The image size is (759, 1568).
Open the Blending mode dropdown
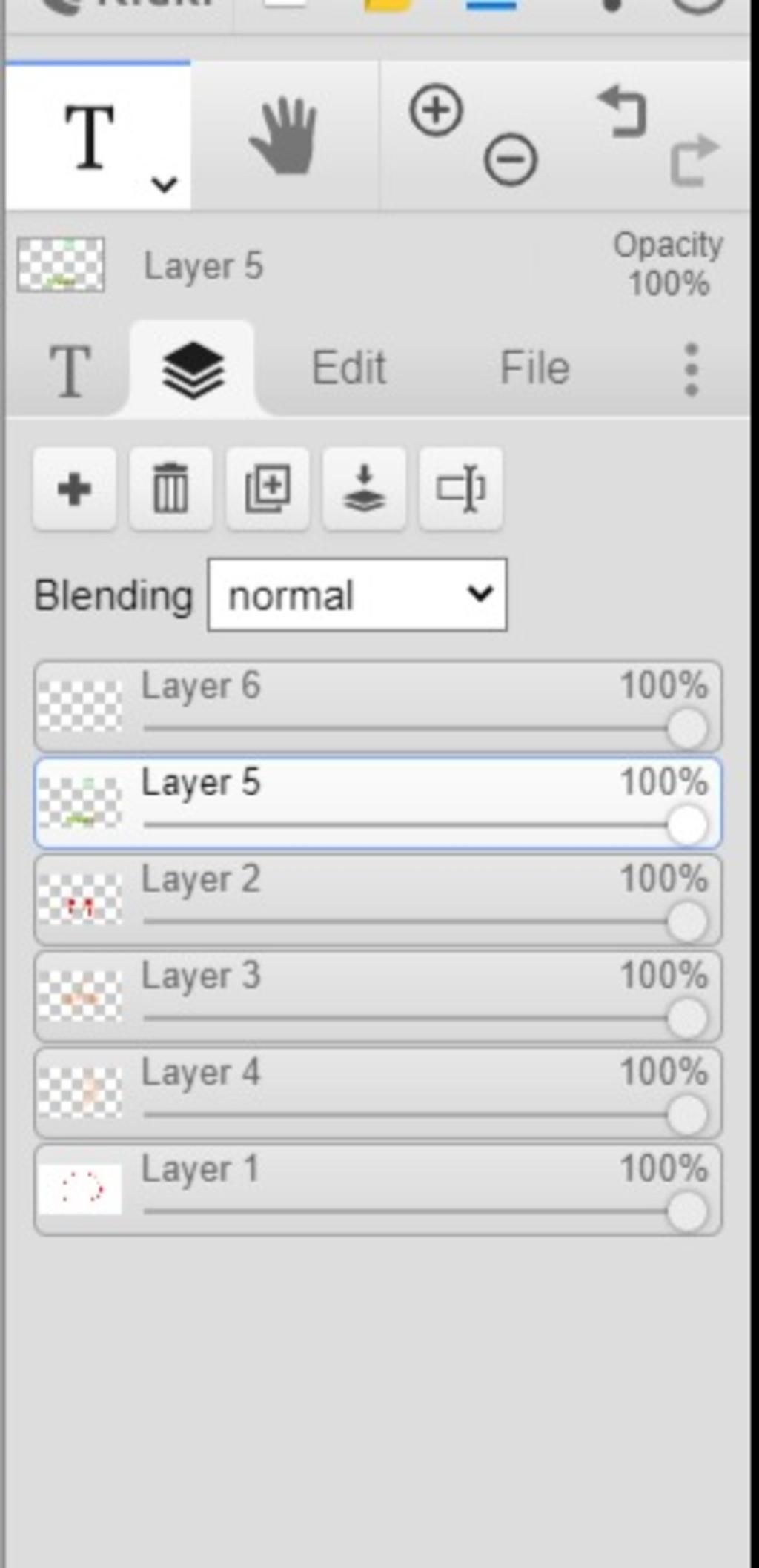(x=357, y=595)
